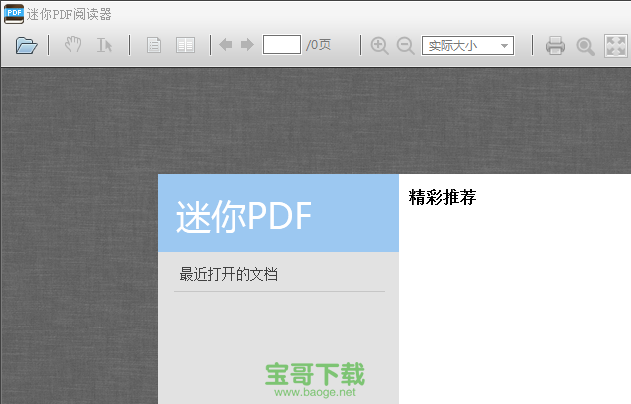This screenshot has width=631, height=404.
Task: Select the hand pan tool
Action: point(73,45)
